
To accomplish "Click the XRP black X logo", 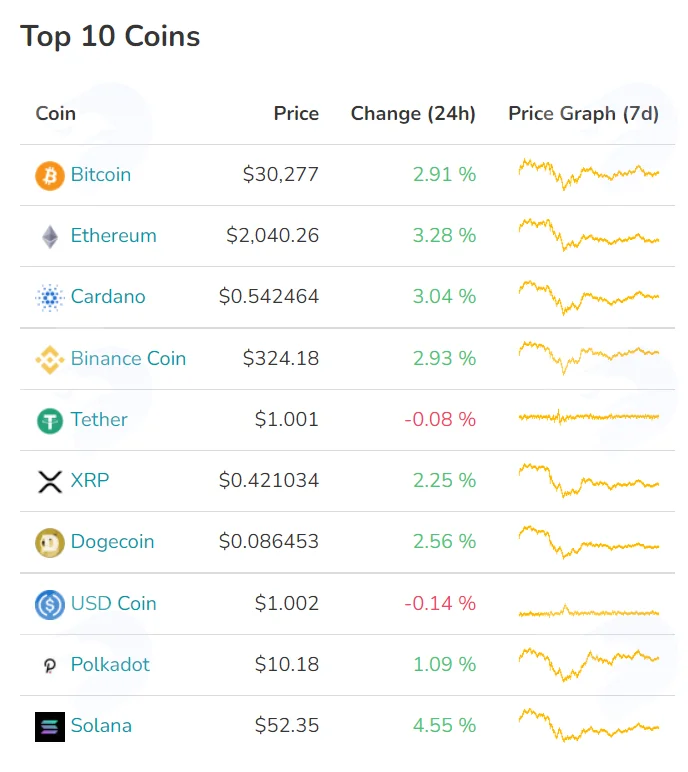I will click(x=50, y=482).
